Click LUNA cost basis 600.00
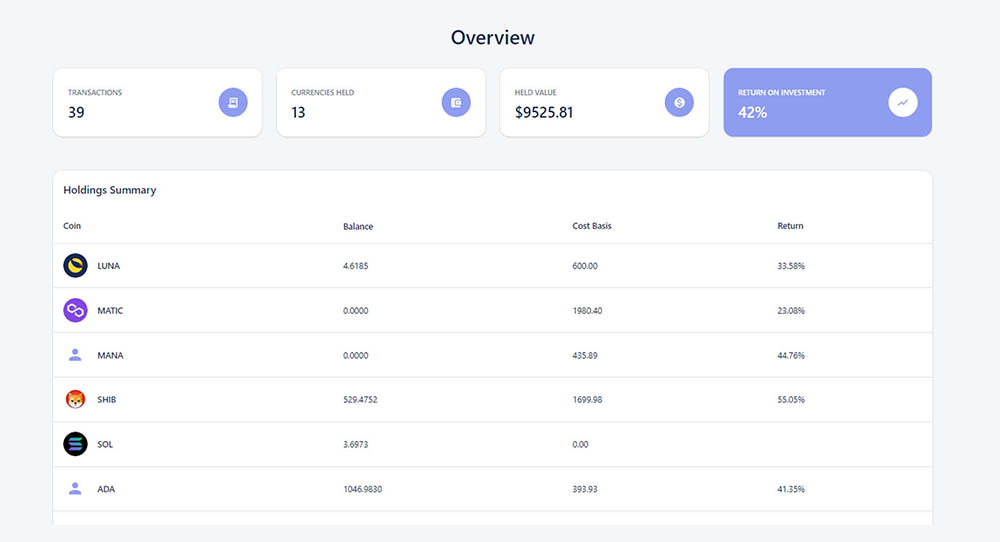1000x542 pixels. click(585, 266)
